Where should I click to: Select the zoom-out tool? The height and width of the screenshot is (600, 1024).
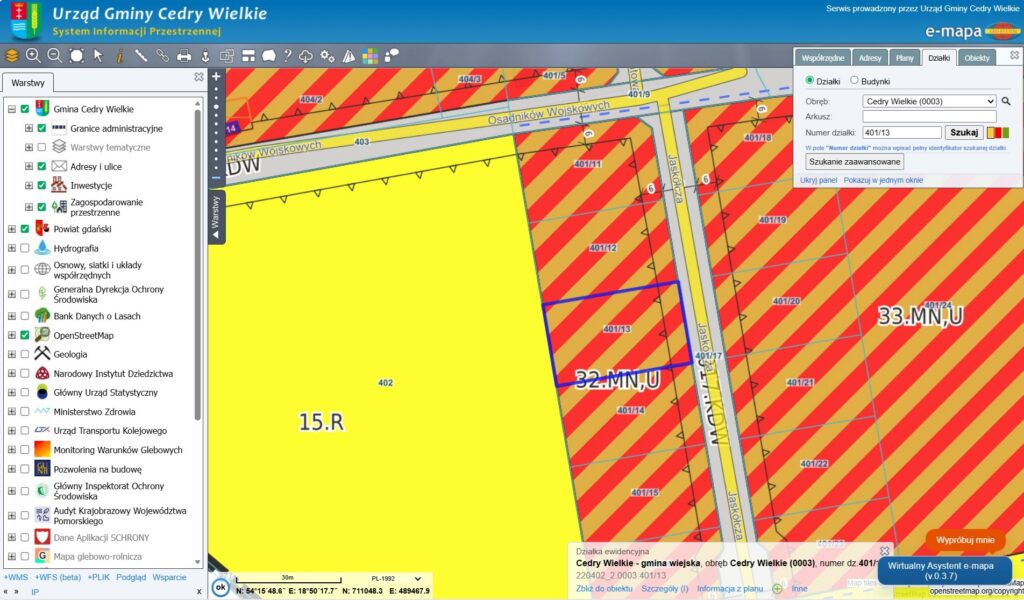tap(53, 57)
